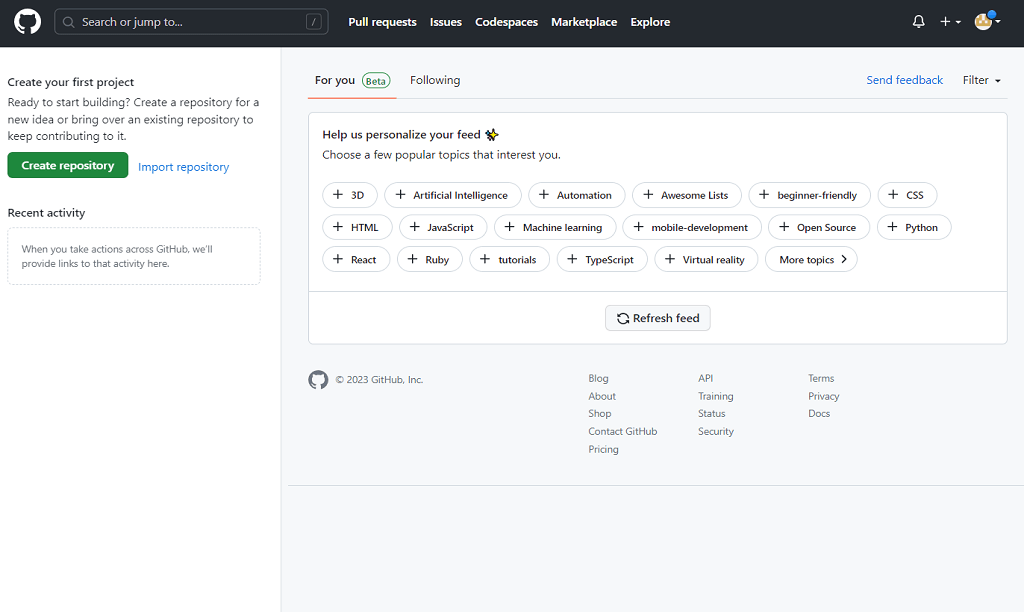The height and width of the screenshot is (612, 1024).
Task: Open the notifications bell
Action: click(x=918, y=22)
